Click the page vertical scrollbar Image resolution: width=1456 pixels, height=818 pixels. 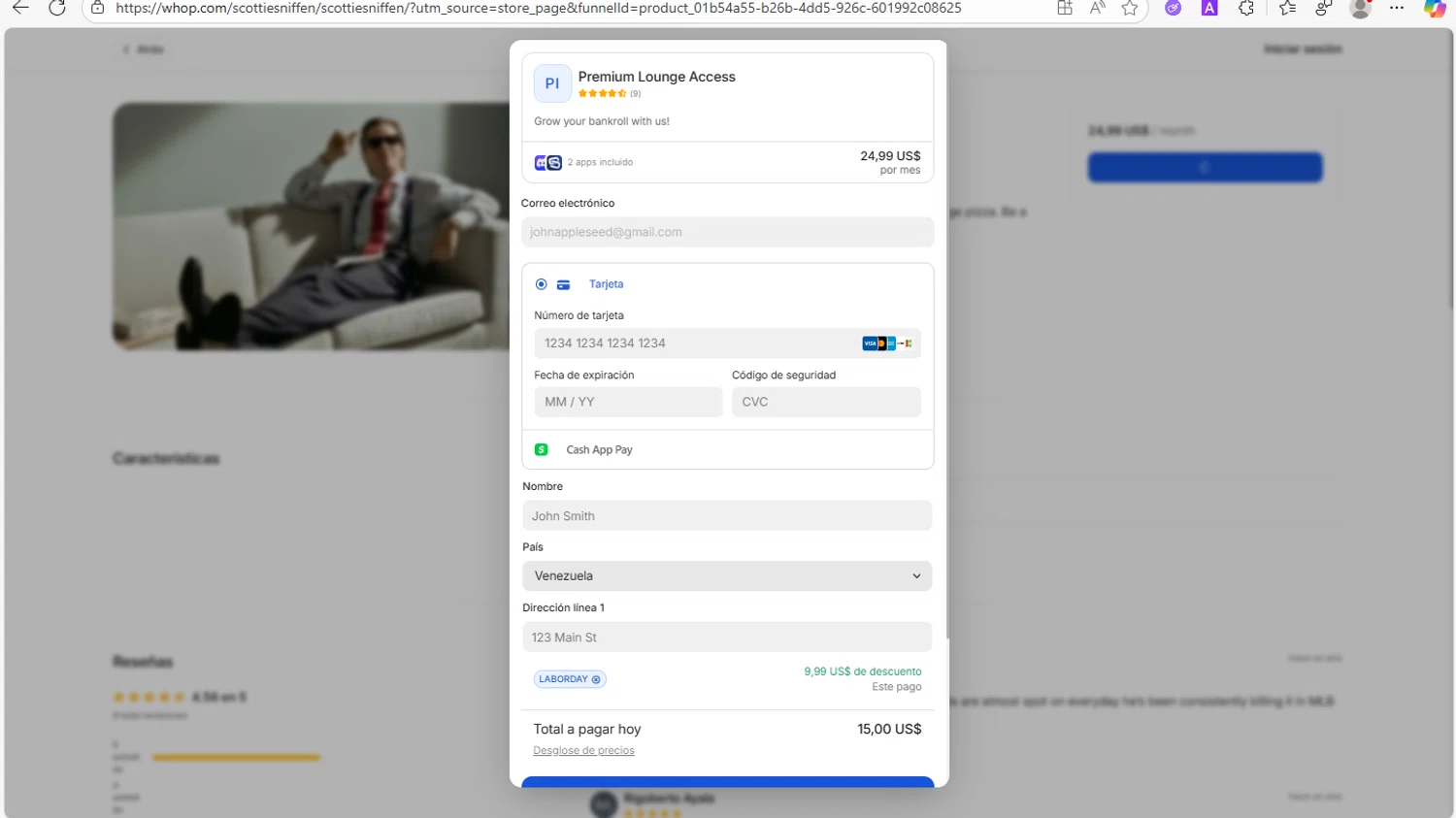(x=1451, y=175)
